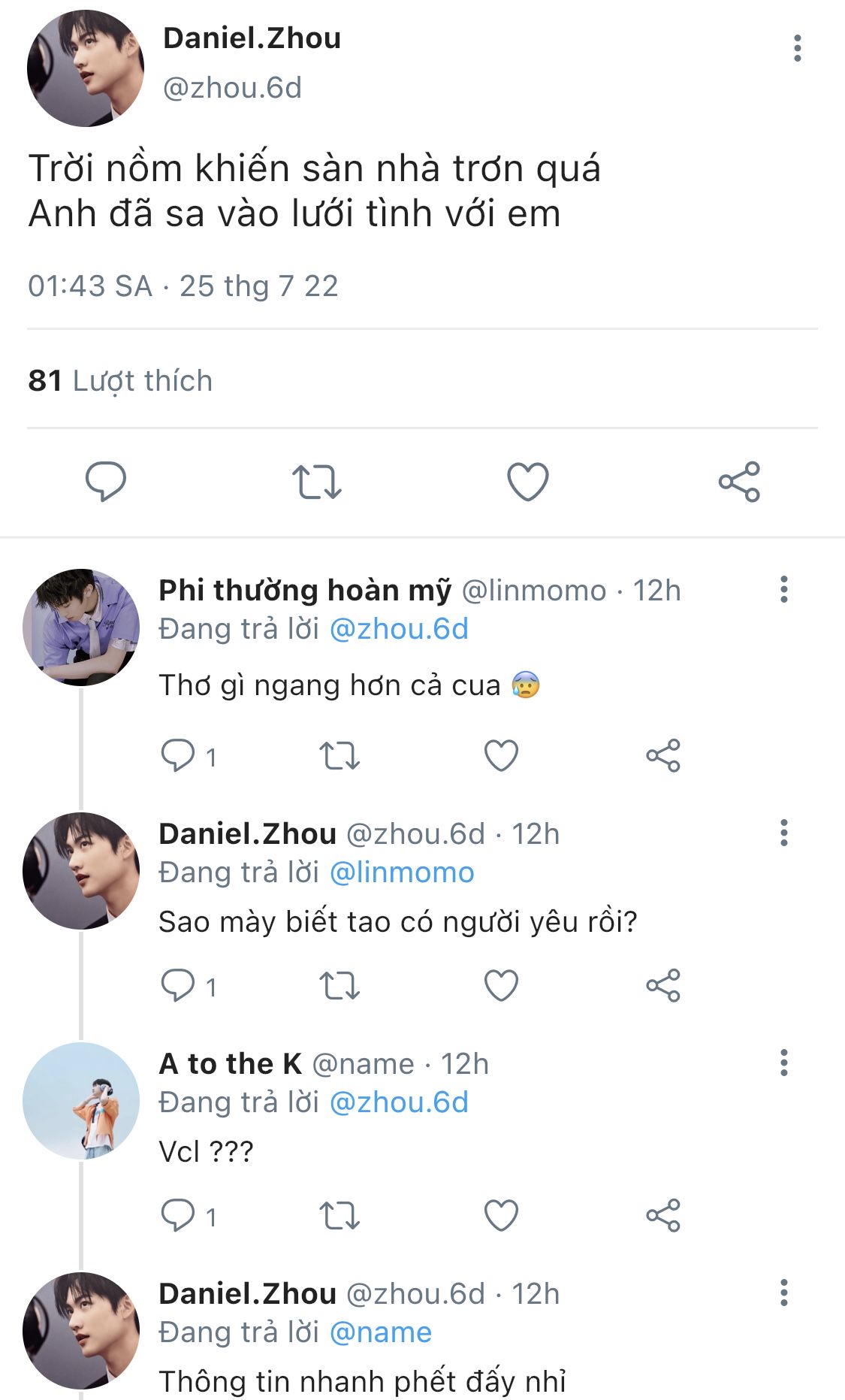Open options menu on the @linmomo reply
The height and width of the screenshot is (1400, 845).
click(783, 590)
